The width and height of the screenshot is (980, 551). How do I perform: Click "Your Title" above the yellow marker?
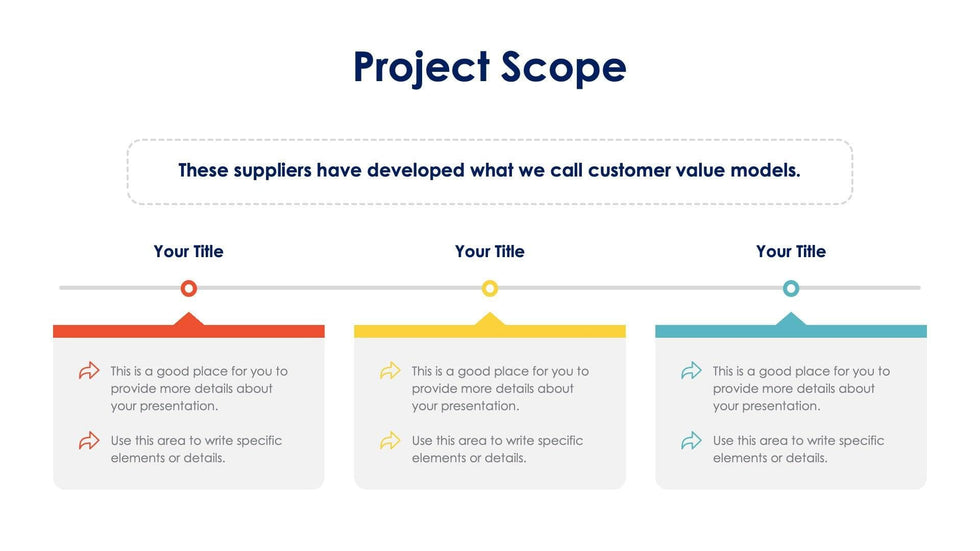[x=490, y=252]
